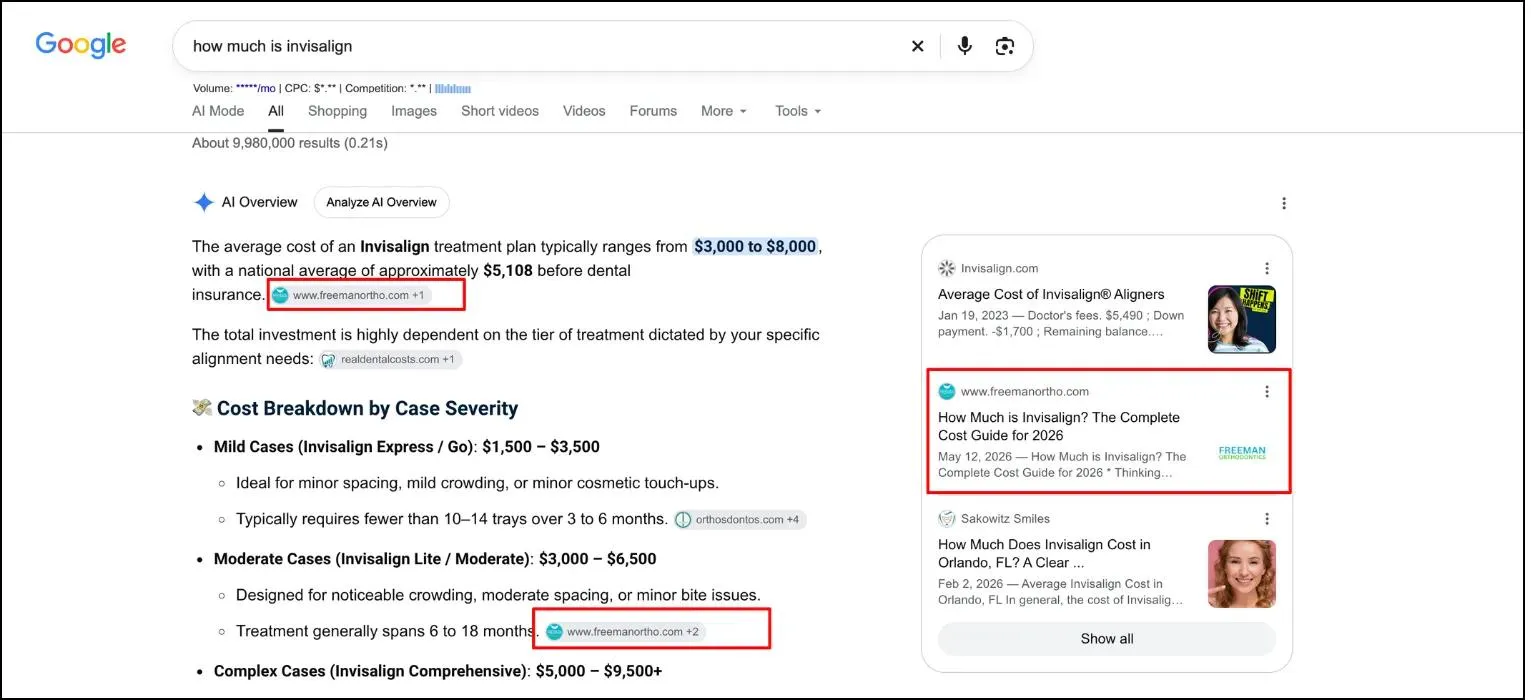
Task: Click the money emoji beside Cost Breakdown
Action: 202,408
